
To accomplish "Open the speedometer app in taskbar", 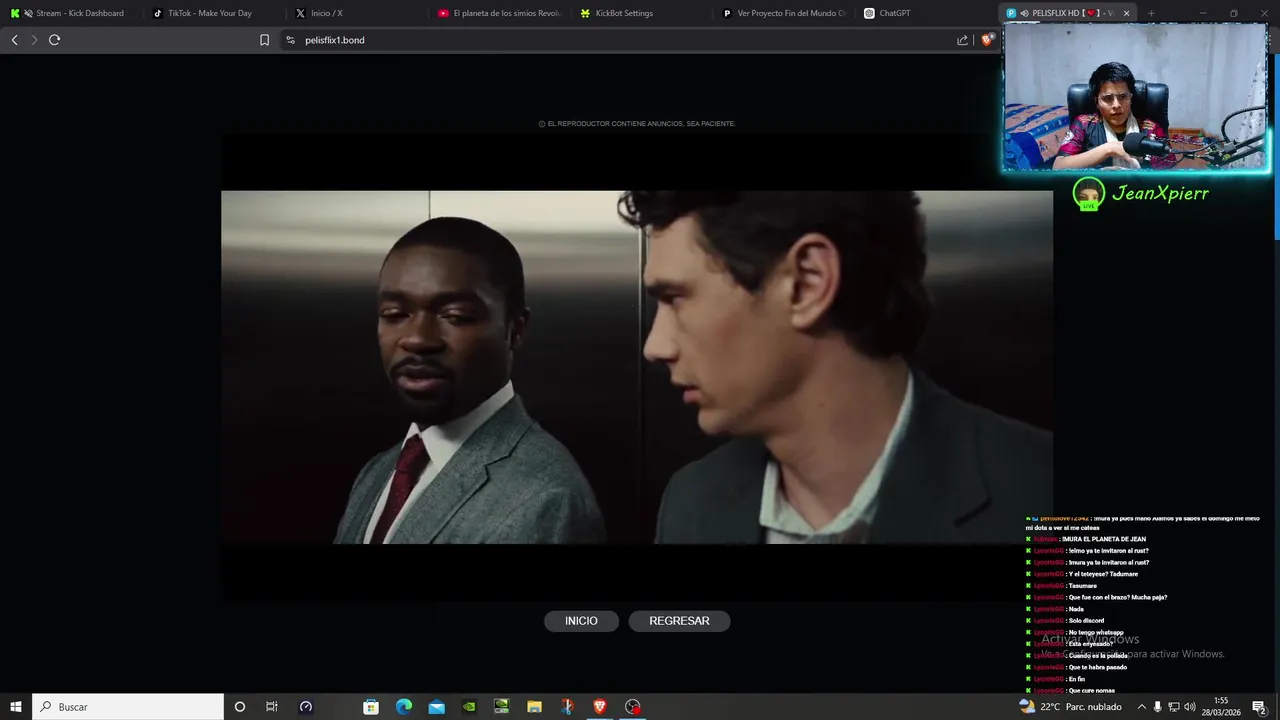I will pyautogui.click(x=306, y=707).
